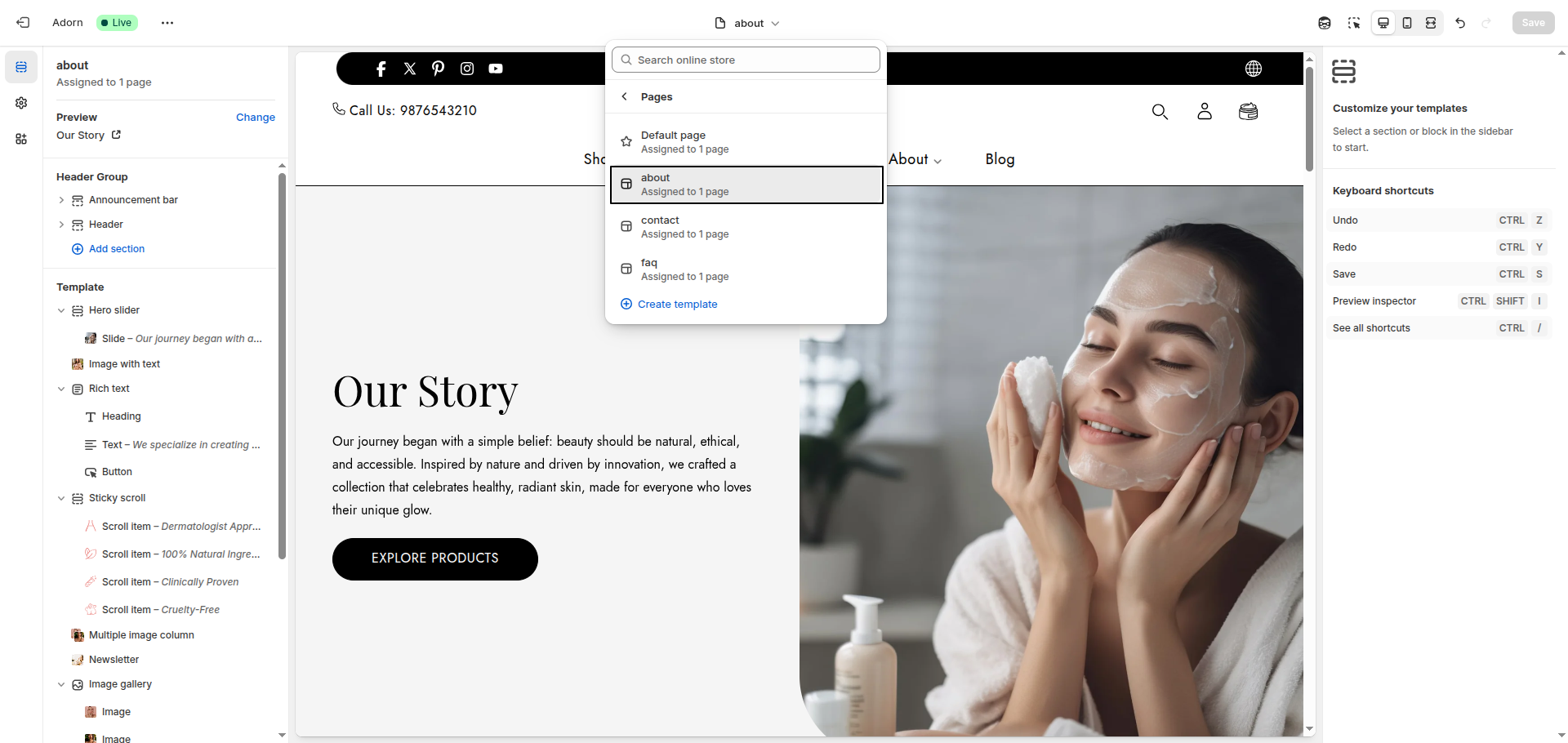The image size is (1568, 743).
Task: Click Add section in Header Group
Action: pos(108,249)
